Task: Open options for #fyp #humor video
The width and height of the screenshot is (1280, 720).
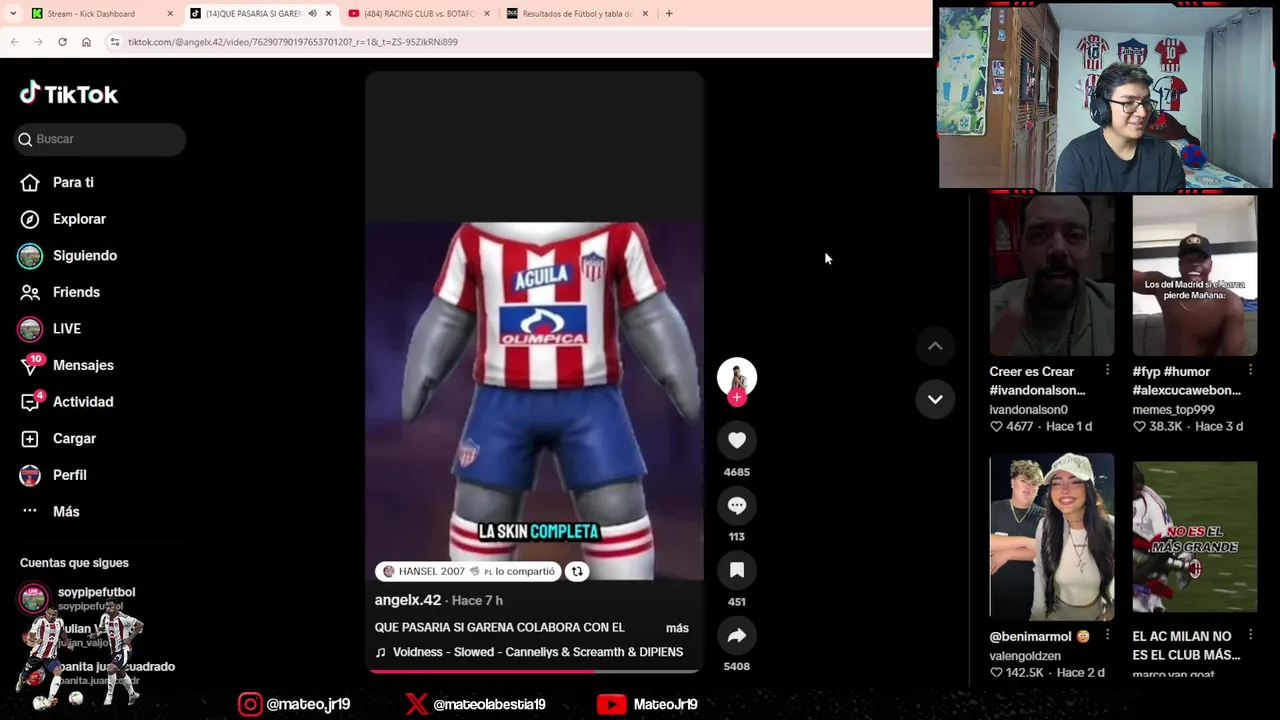Action: [1250, 371]
